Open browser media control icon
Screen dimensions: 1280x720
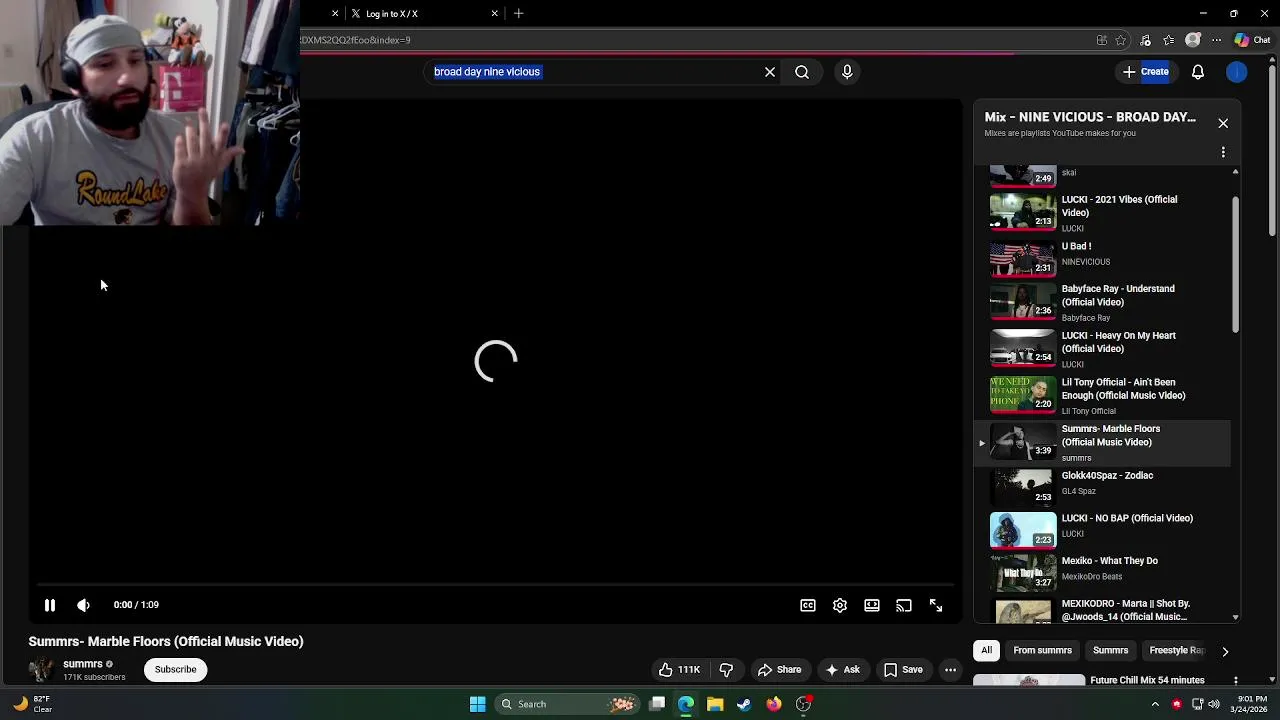[x=1145, y=40]
